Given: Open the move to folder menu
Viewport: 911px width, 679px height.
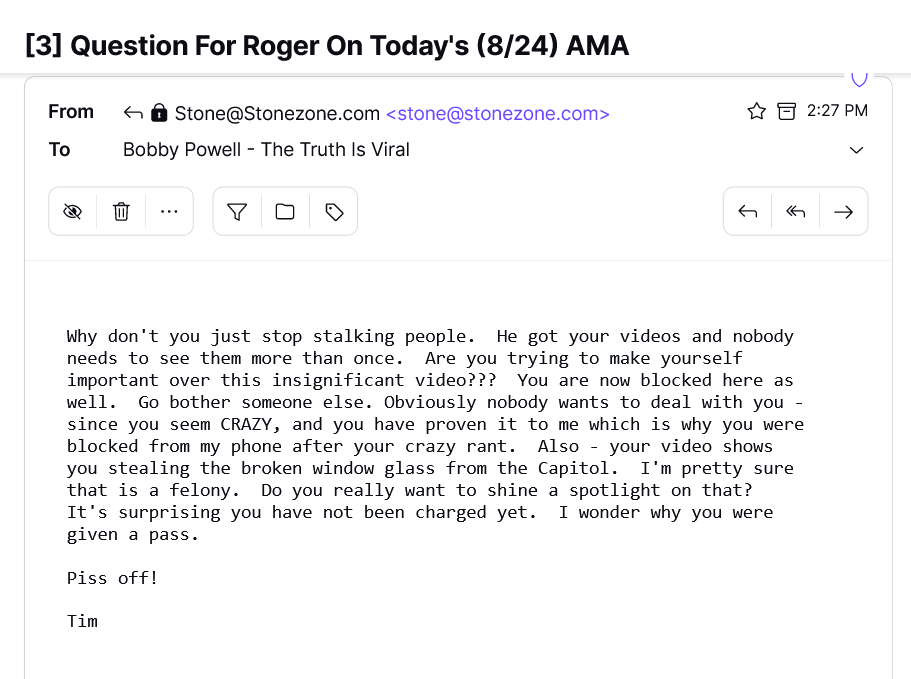Looking at the screenshot, I should [x=285, y=211].
